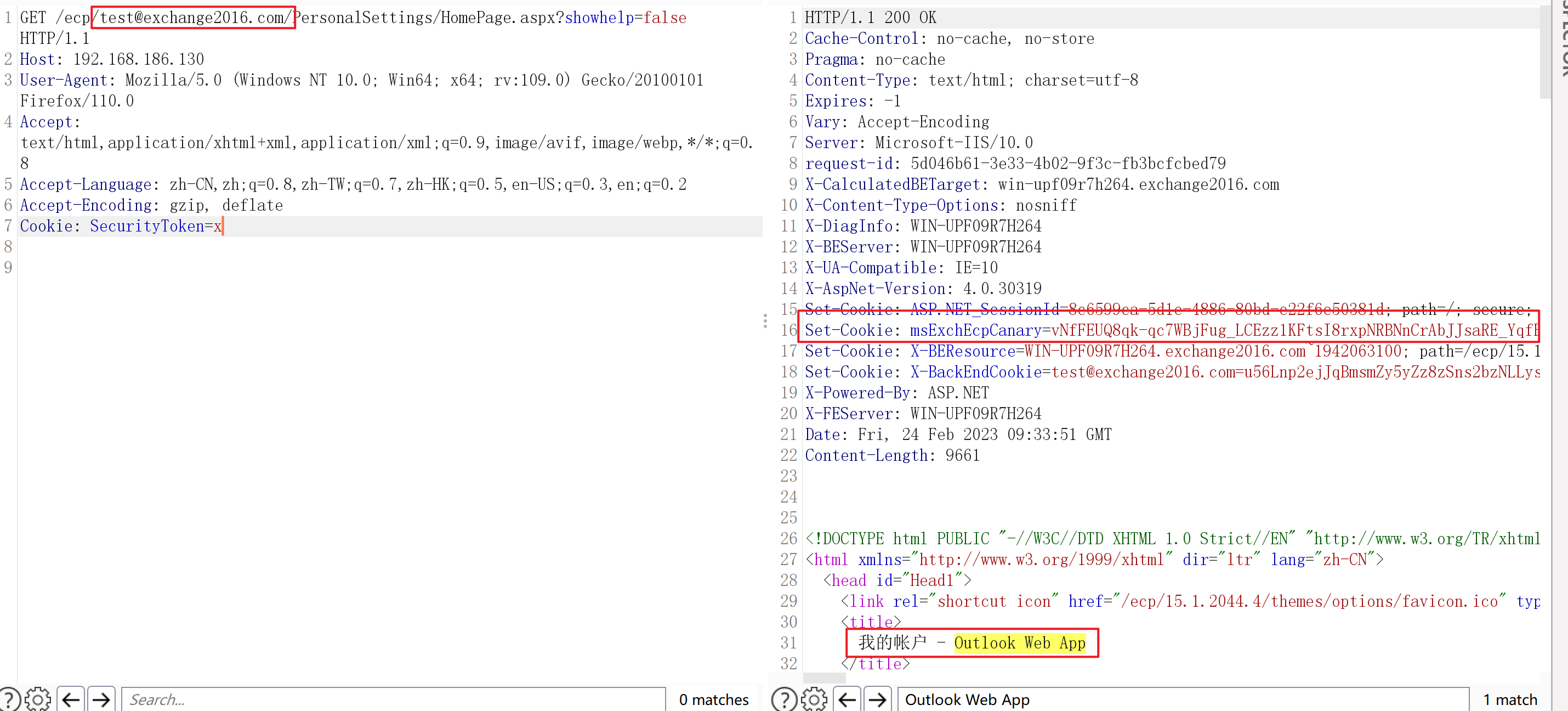Click the test@exchange2016.com path segment
Screen dimensions: 1568x711
(x=193, y=18)
